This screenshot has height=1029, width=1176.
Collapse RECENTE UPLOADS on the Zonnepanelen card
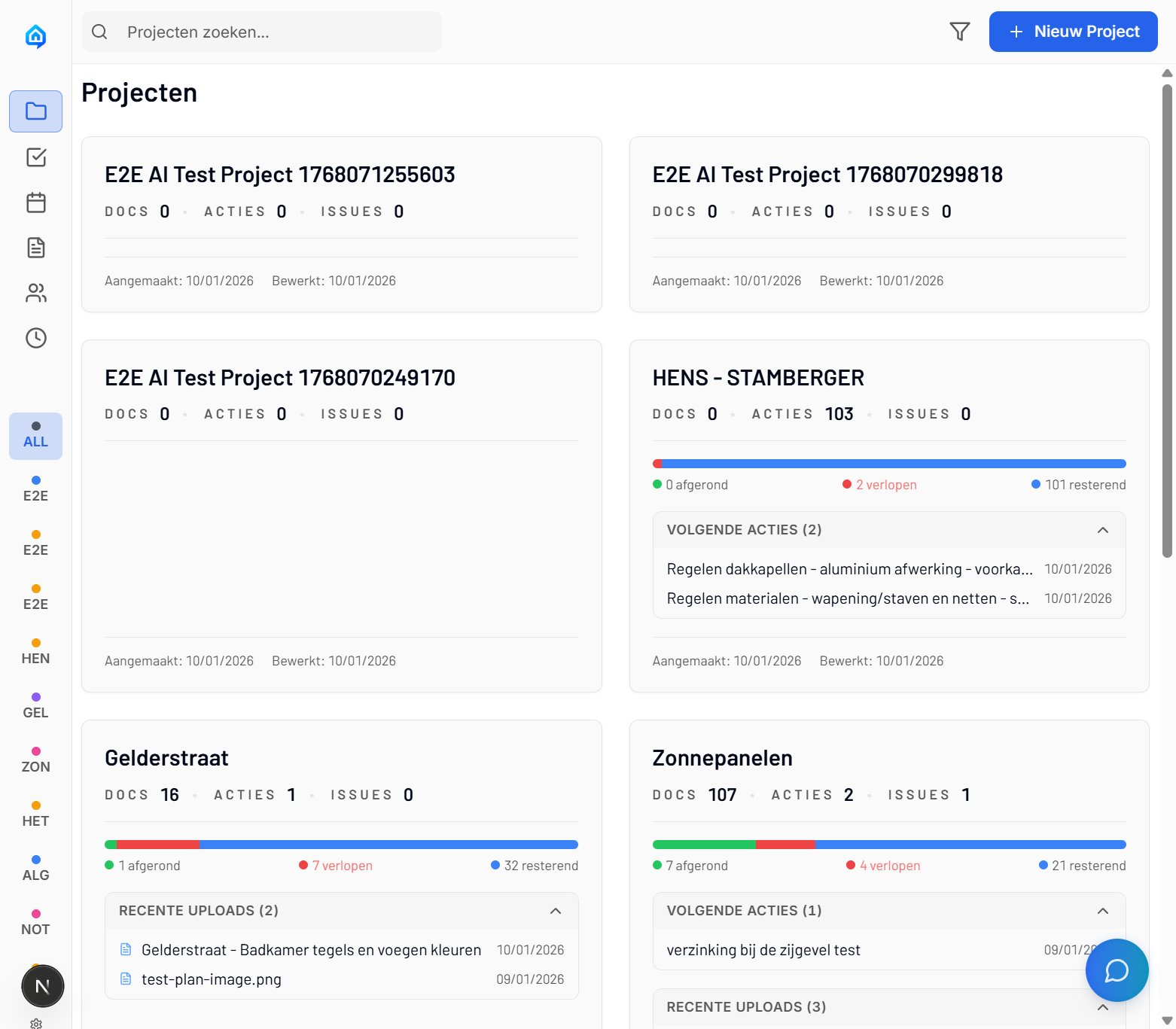point(1102,1007)
